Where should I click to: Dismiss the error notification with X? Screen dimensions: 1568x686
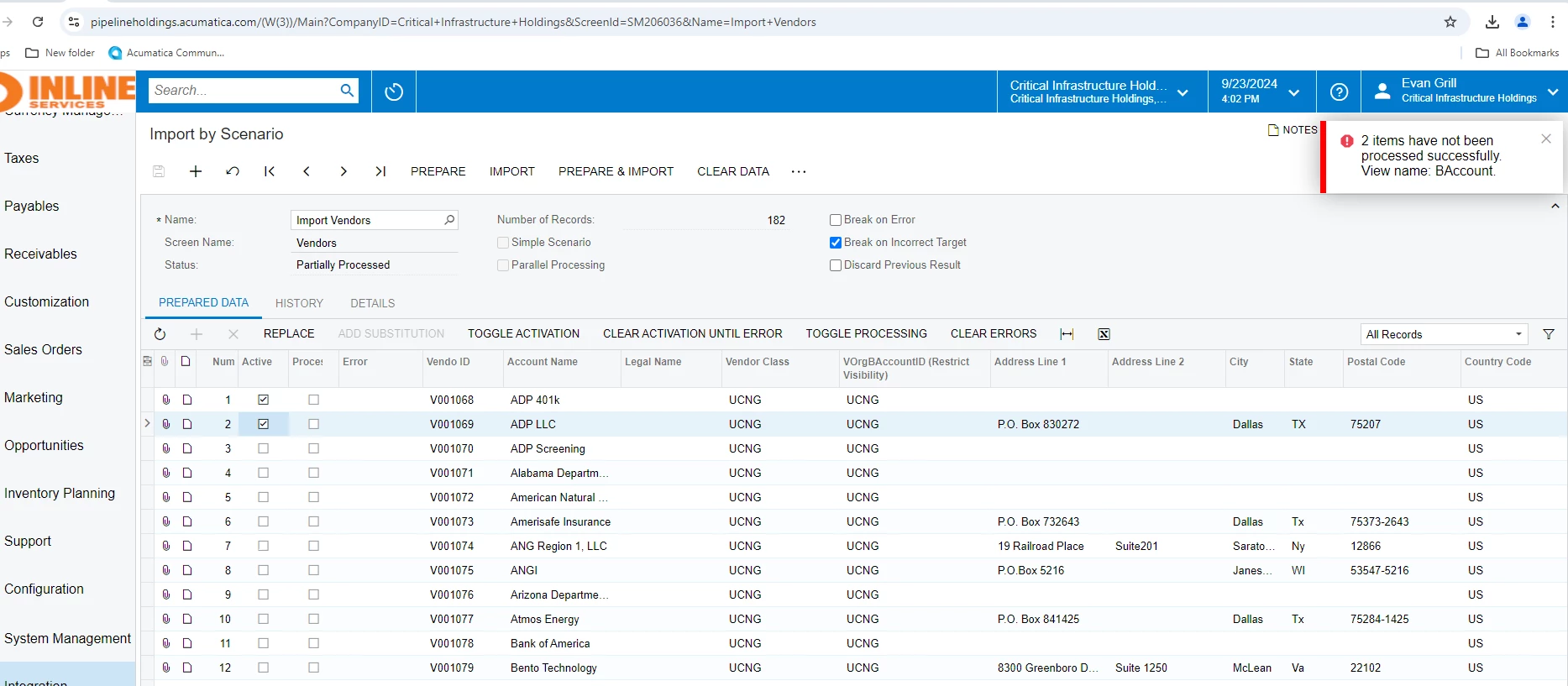pyautogui.click(x=1546, y=139)
